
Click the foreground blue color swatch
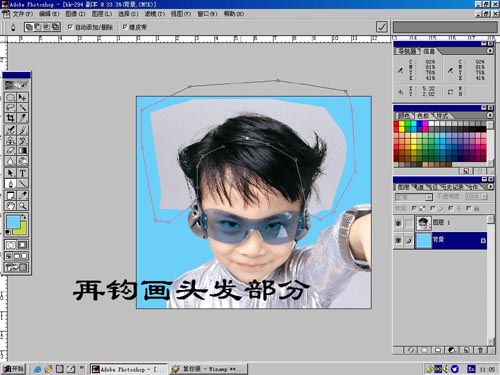(13, 222)
